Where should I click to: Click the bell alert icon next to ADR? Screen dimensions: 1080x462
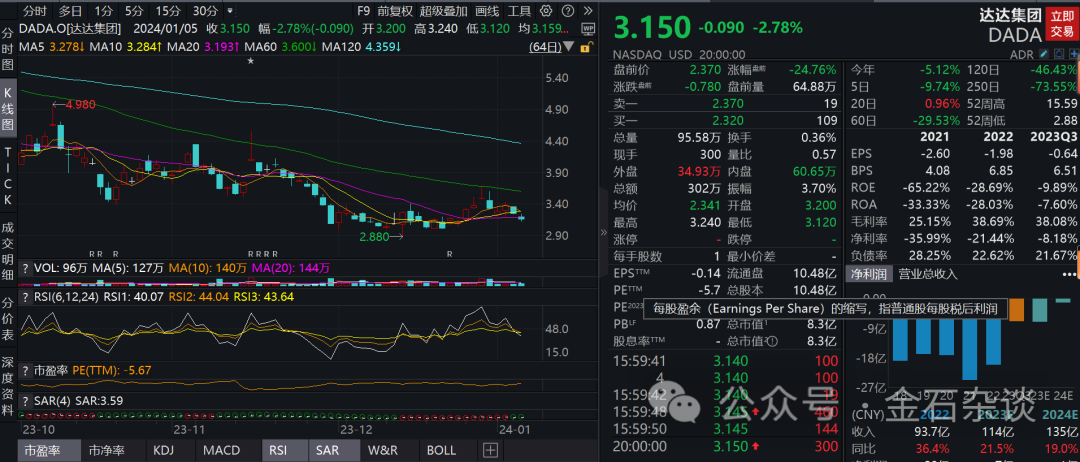1057,54
